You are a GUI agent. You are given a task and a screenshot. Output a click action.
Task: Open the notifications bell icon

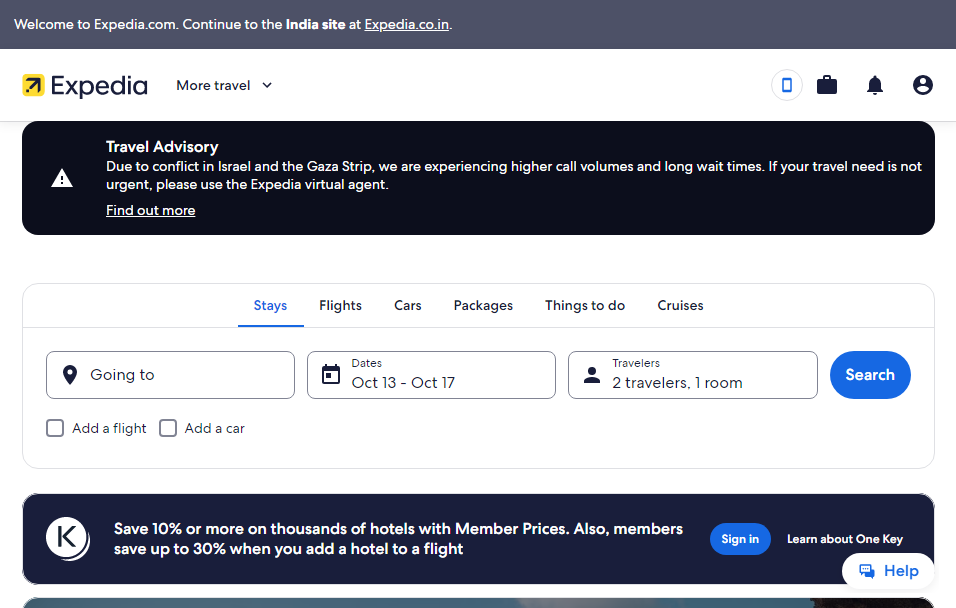tap(875, 85)
